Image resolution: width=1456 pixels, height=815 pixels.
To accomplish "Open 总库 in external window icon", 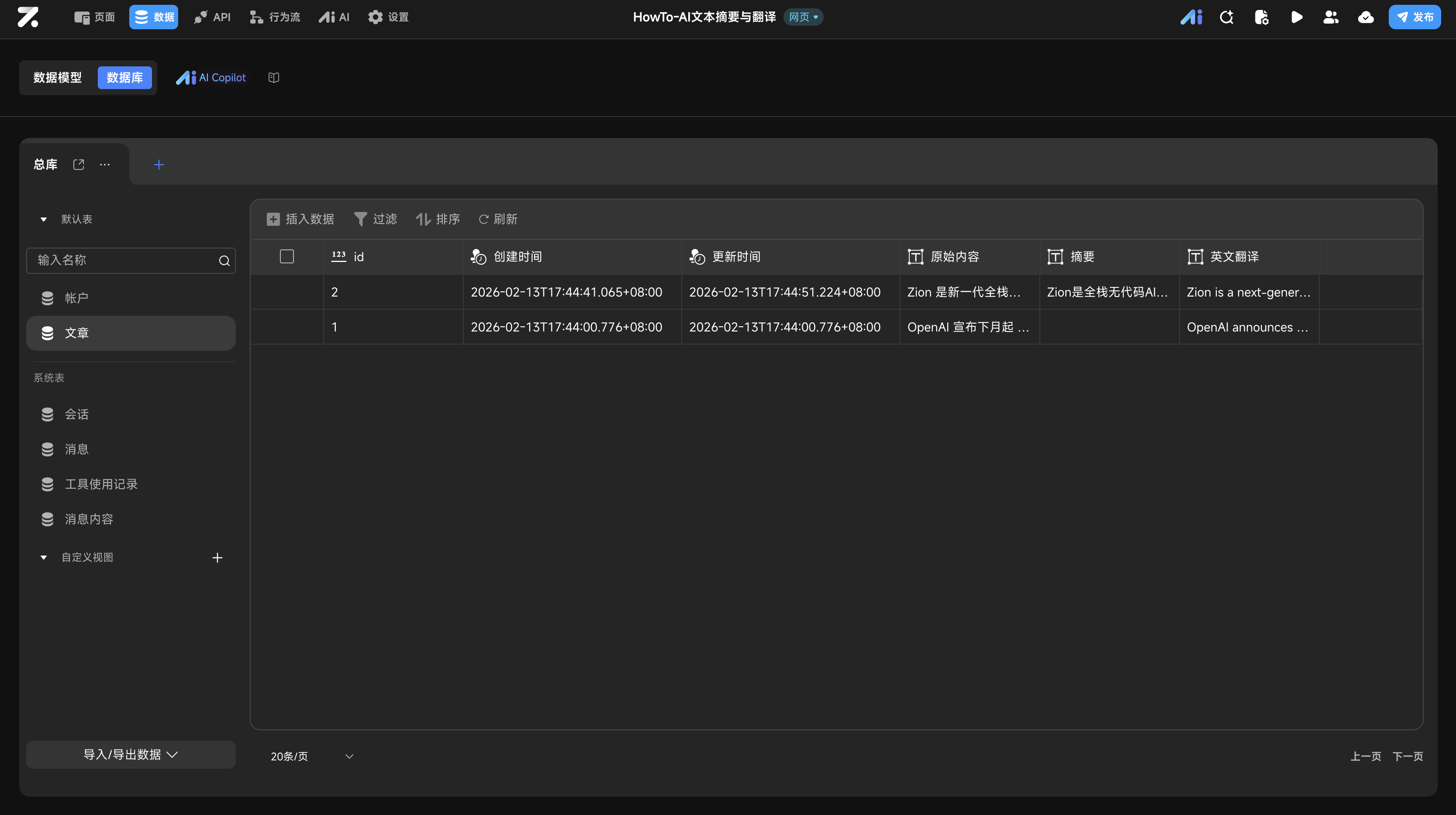I will coord(79,165).
